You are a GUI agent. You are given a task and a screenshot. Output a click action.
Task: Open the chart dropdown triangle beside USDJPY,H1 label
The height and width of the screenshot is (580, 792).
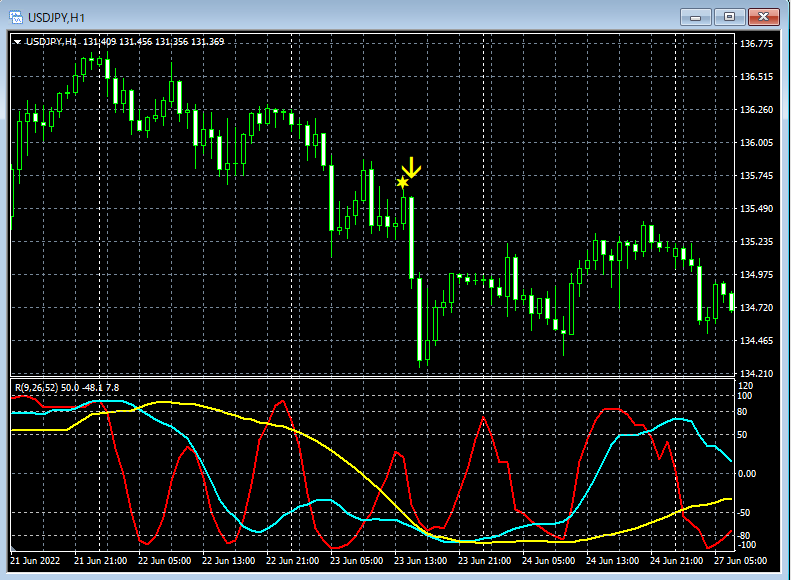[18, 42]
